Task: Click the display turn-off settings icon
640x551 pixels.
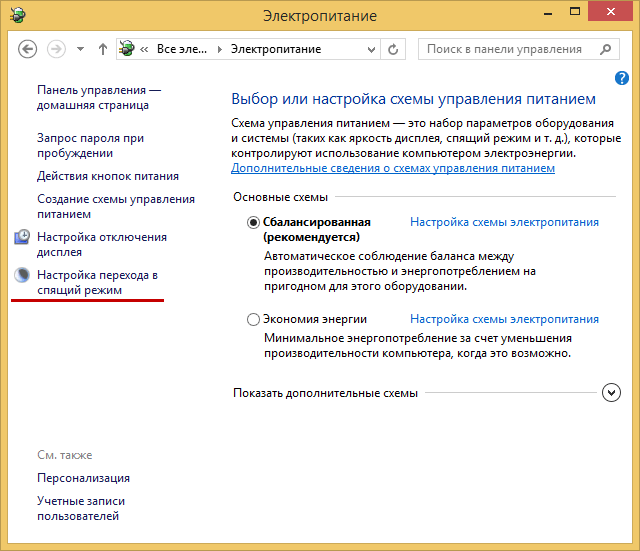Action: [x=23, y=238]
